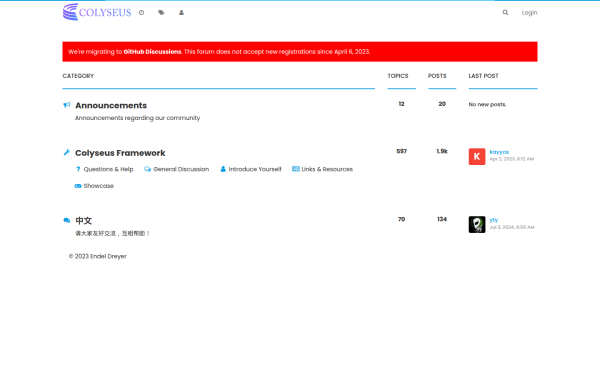Click the yty user avatar
Viewport: 600px width, 375px height.
tap(477, 225)
